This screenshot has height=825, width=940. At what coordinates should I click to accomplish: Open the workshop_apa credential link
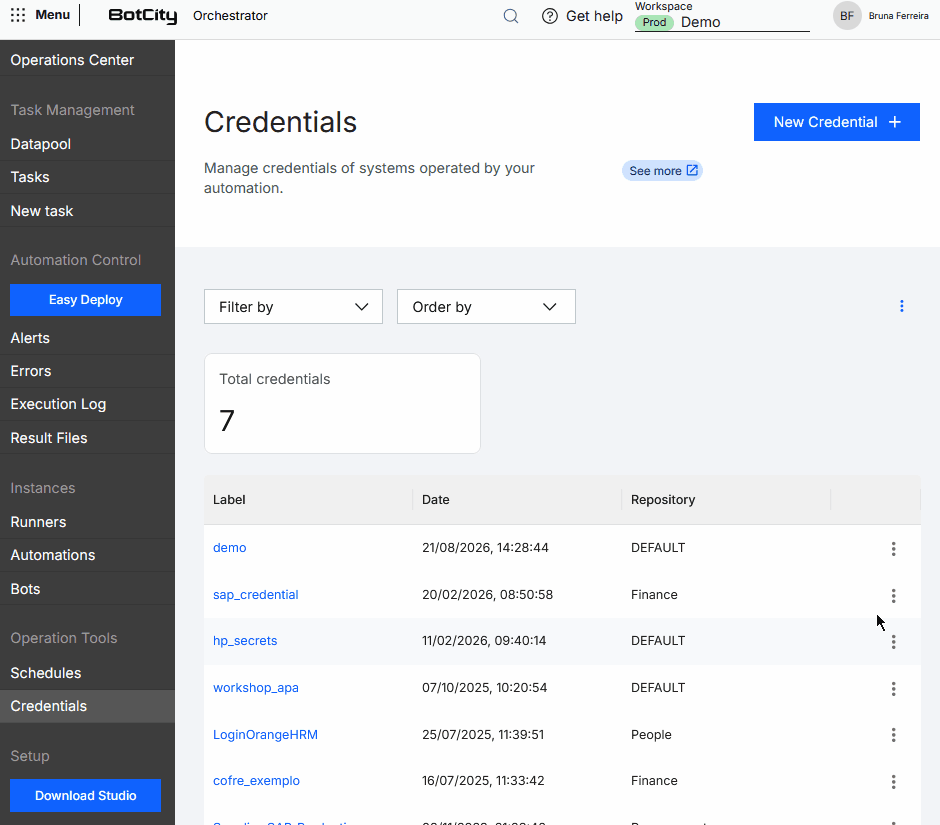(256, 688)
